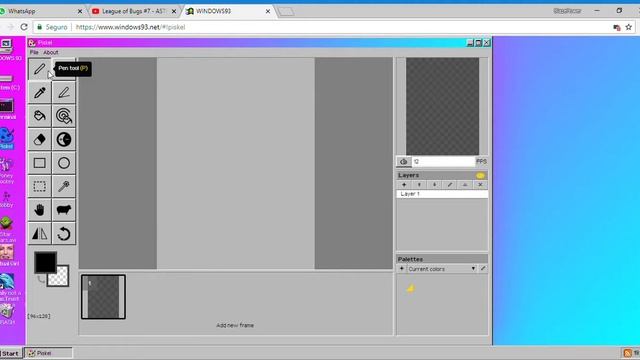Open the Star Wars desktop icon

click(7, 230)
